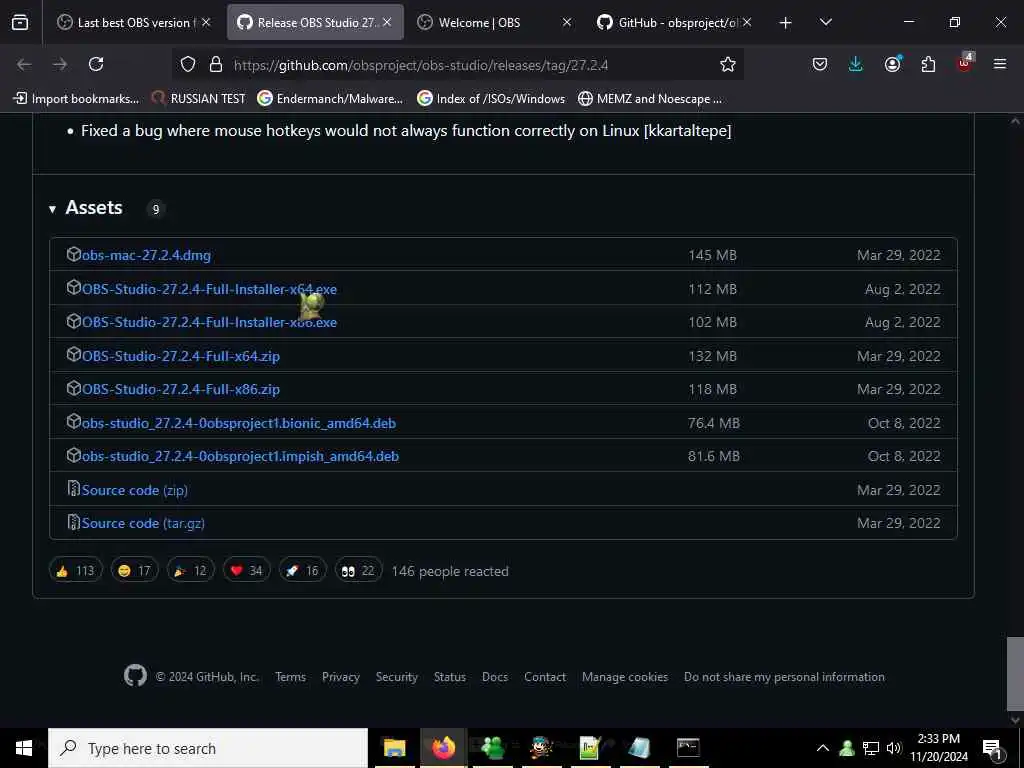Save page to Pocket
The height and width of the screenshot is (768, 1024).
[x=820, y=64]
